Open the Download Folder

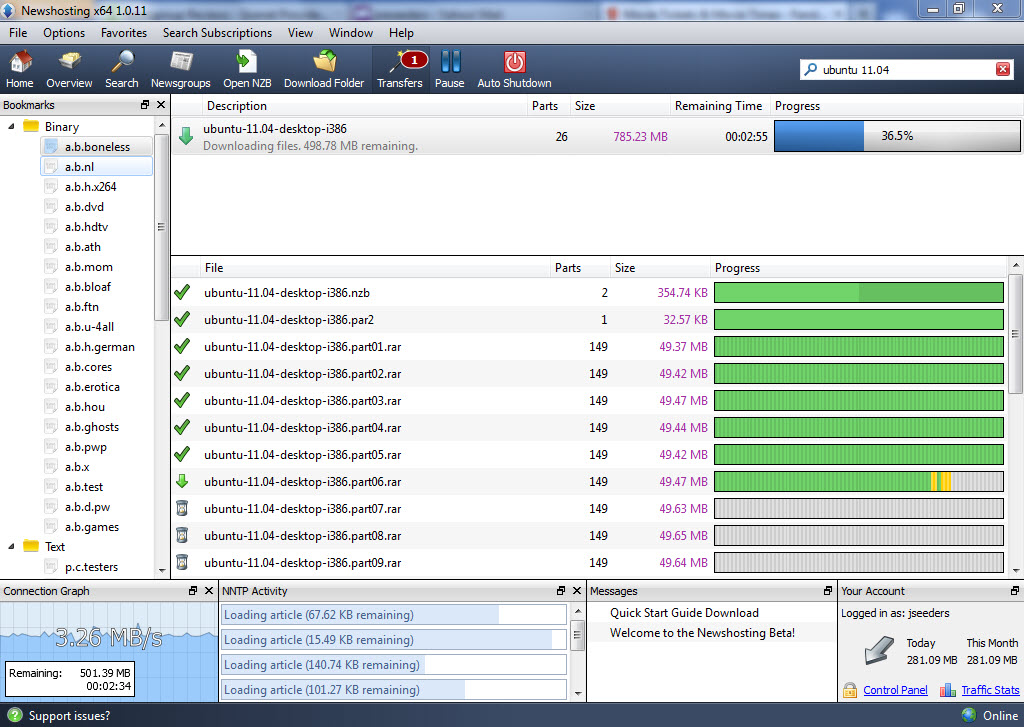click(x=324, y=69)
